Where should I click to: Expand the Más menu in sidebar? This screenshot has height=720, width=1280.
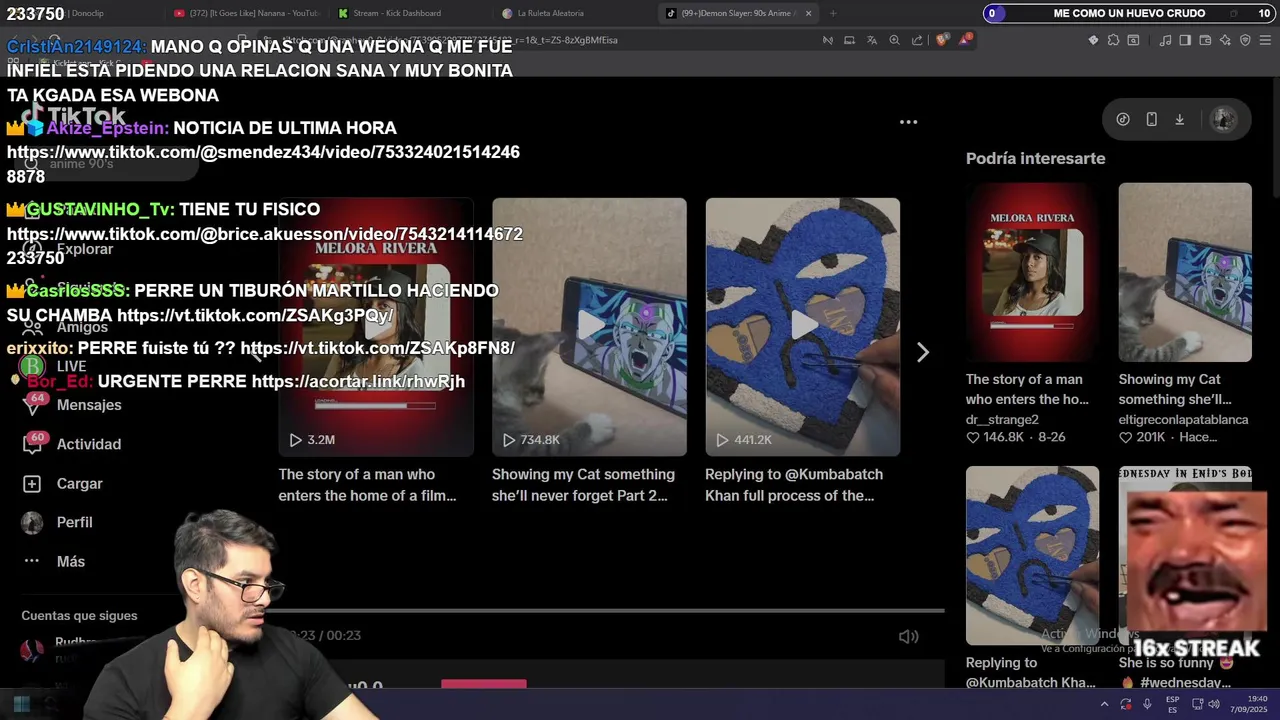53,561
